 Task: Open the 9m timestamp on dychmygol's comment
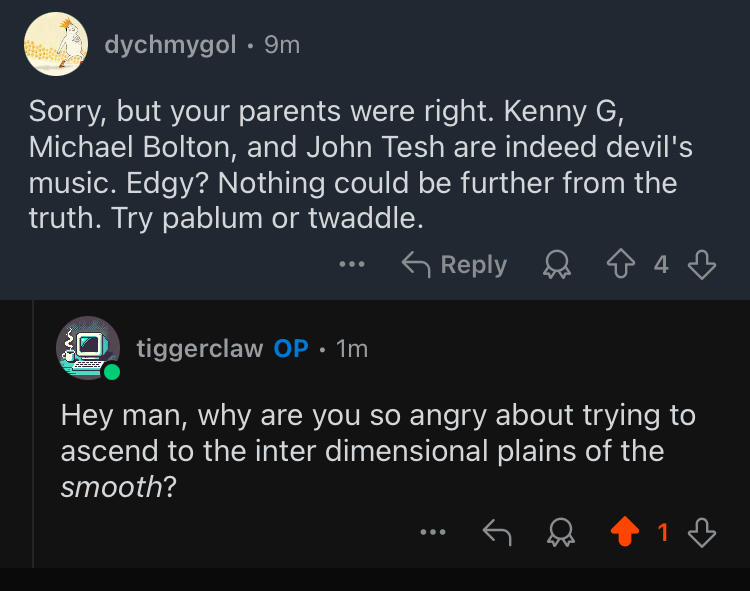tap(282, 45)
